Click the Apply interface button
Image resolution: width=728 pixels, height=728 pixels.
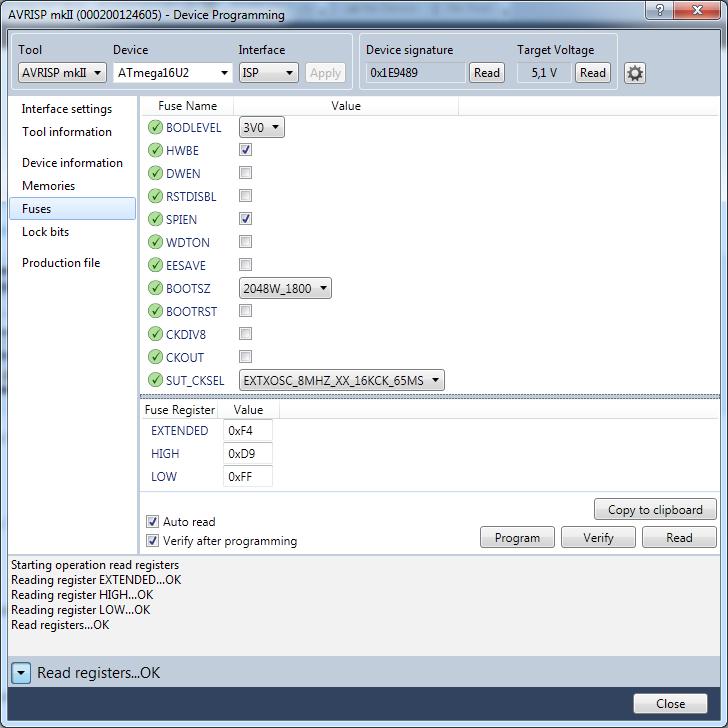coord(325,73)
